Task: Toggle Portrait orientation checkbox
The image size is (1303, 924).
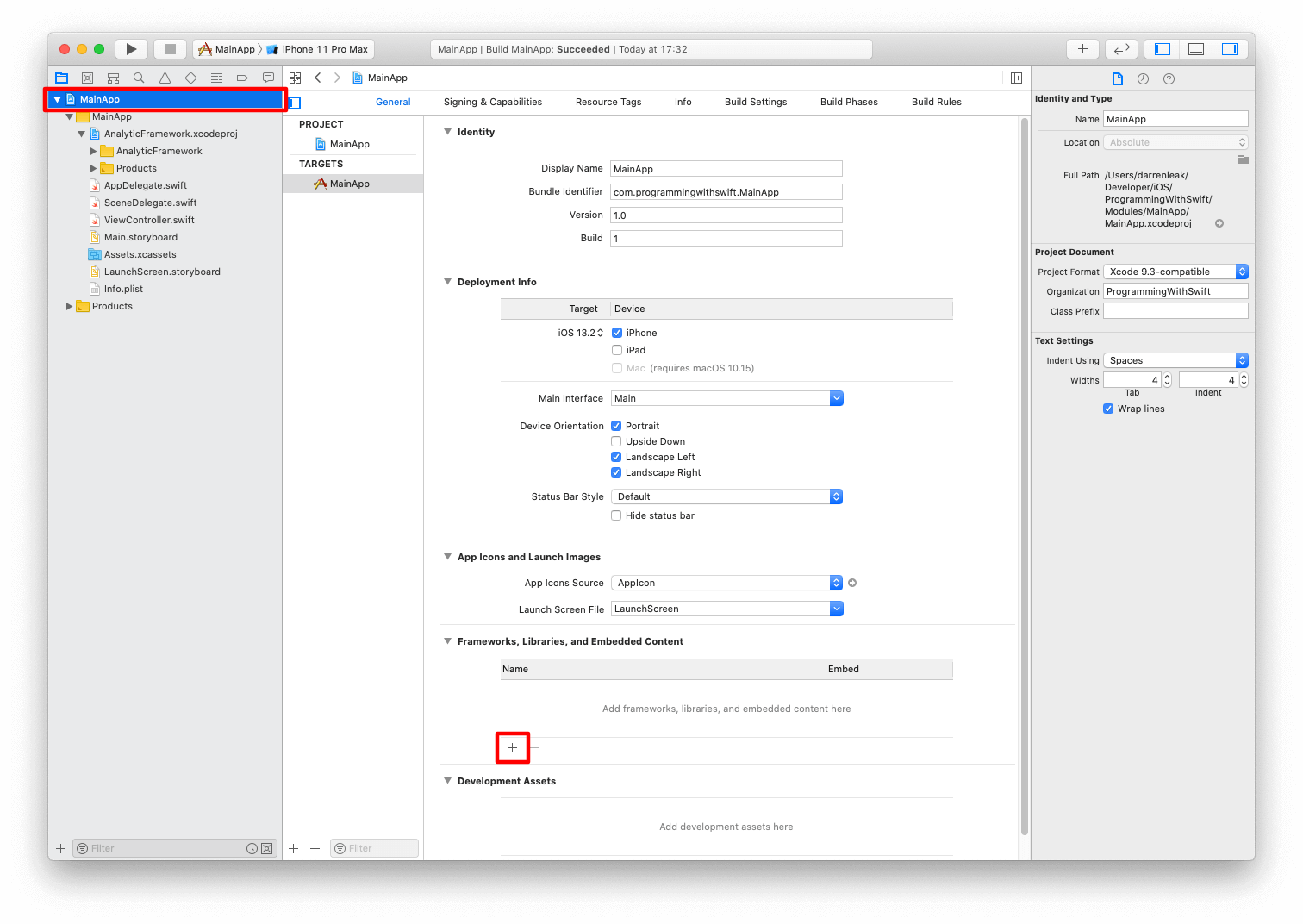Action: [x=616, y=426]
